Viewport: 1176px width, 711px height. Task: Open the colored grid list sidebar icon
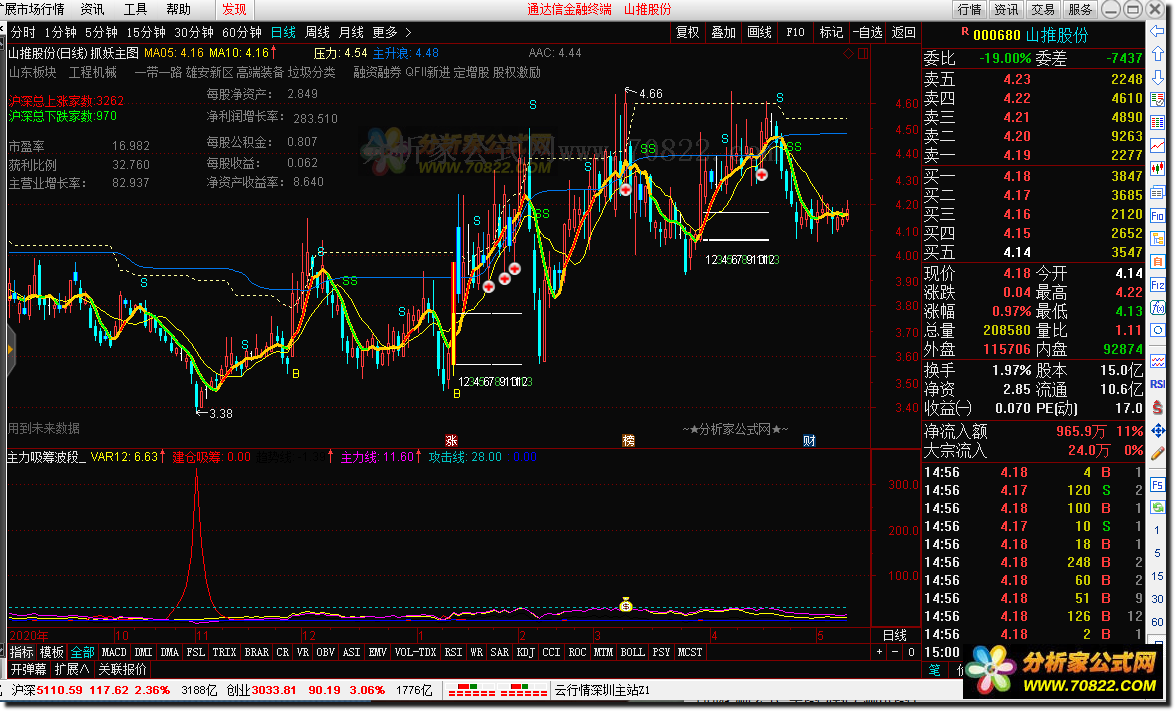click(x=1157, y=124)
